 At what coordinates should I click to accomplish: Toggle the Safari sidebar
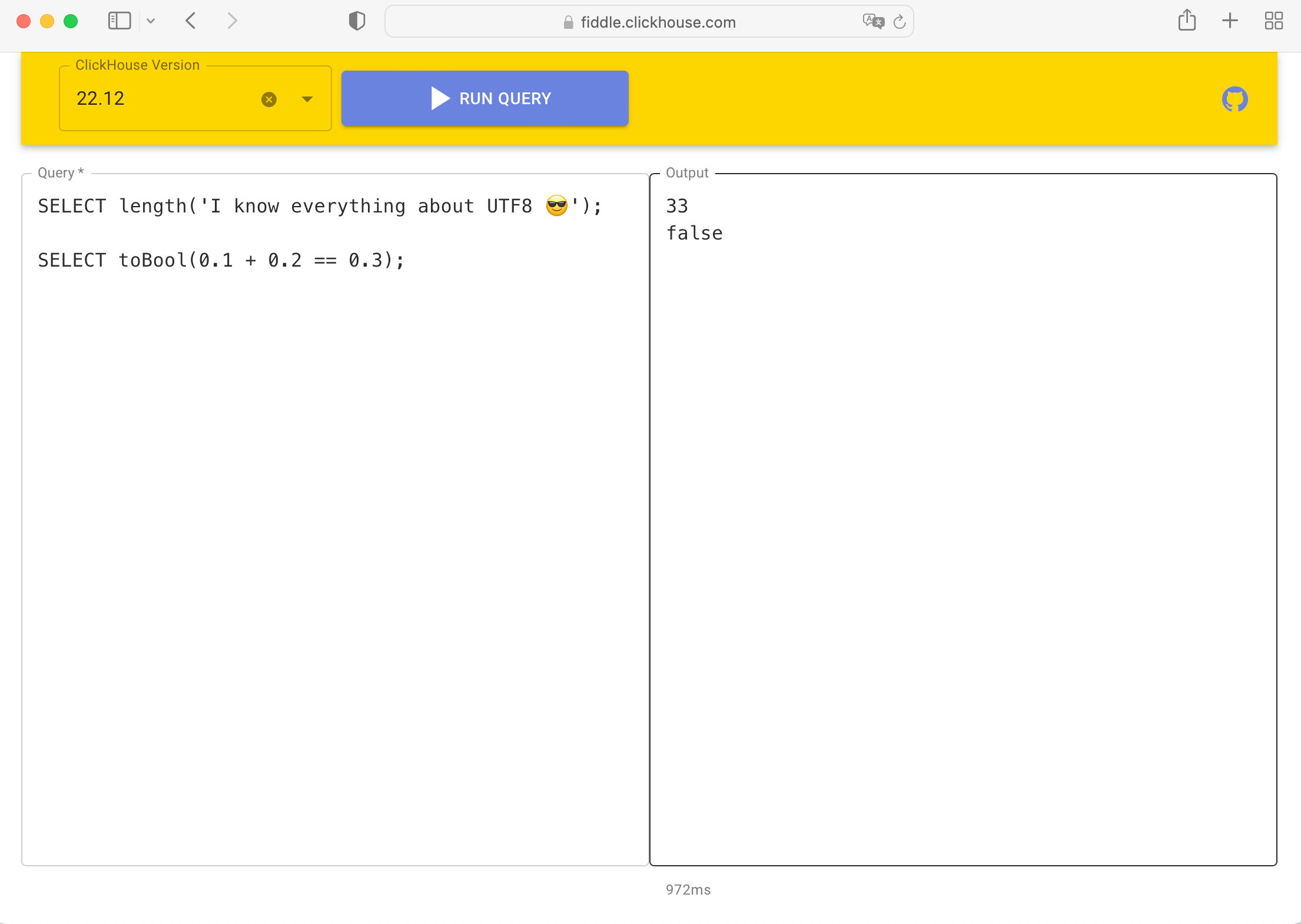tap(120, 21)
